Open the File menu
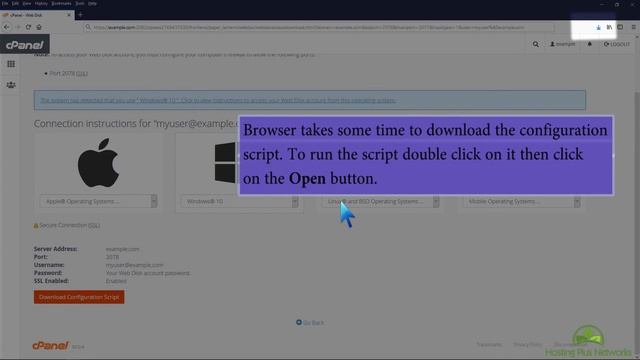 point(5,3)
